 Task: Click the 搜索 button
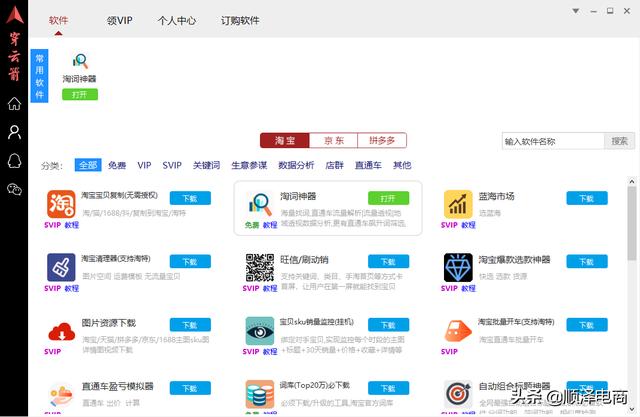pyautogui.click(x=619, y=141)
